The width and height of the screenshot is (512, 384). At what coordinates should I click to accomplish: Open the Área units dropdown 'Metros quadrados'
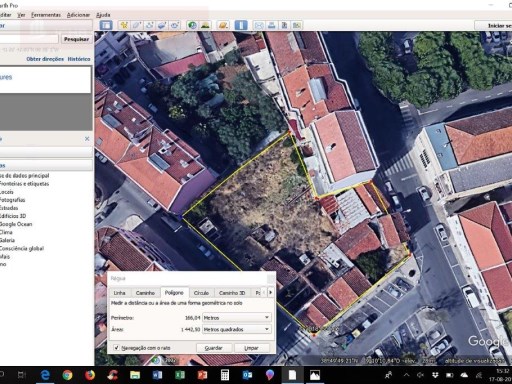[237, 329]
